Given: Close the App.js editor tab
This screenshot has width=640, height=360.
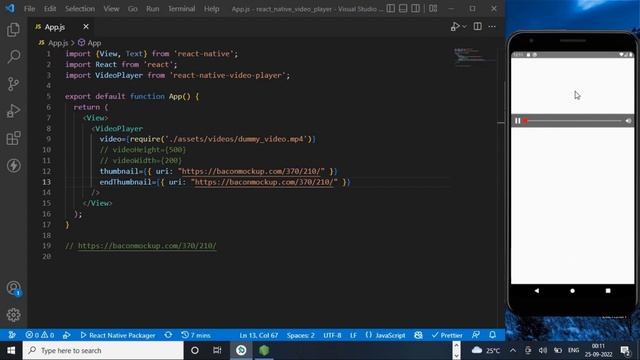Looking at the screenshot, I should (86, 27).
